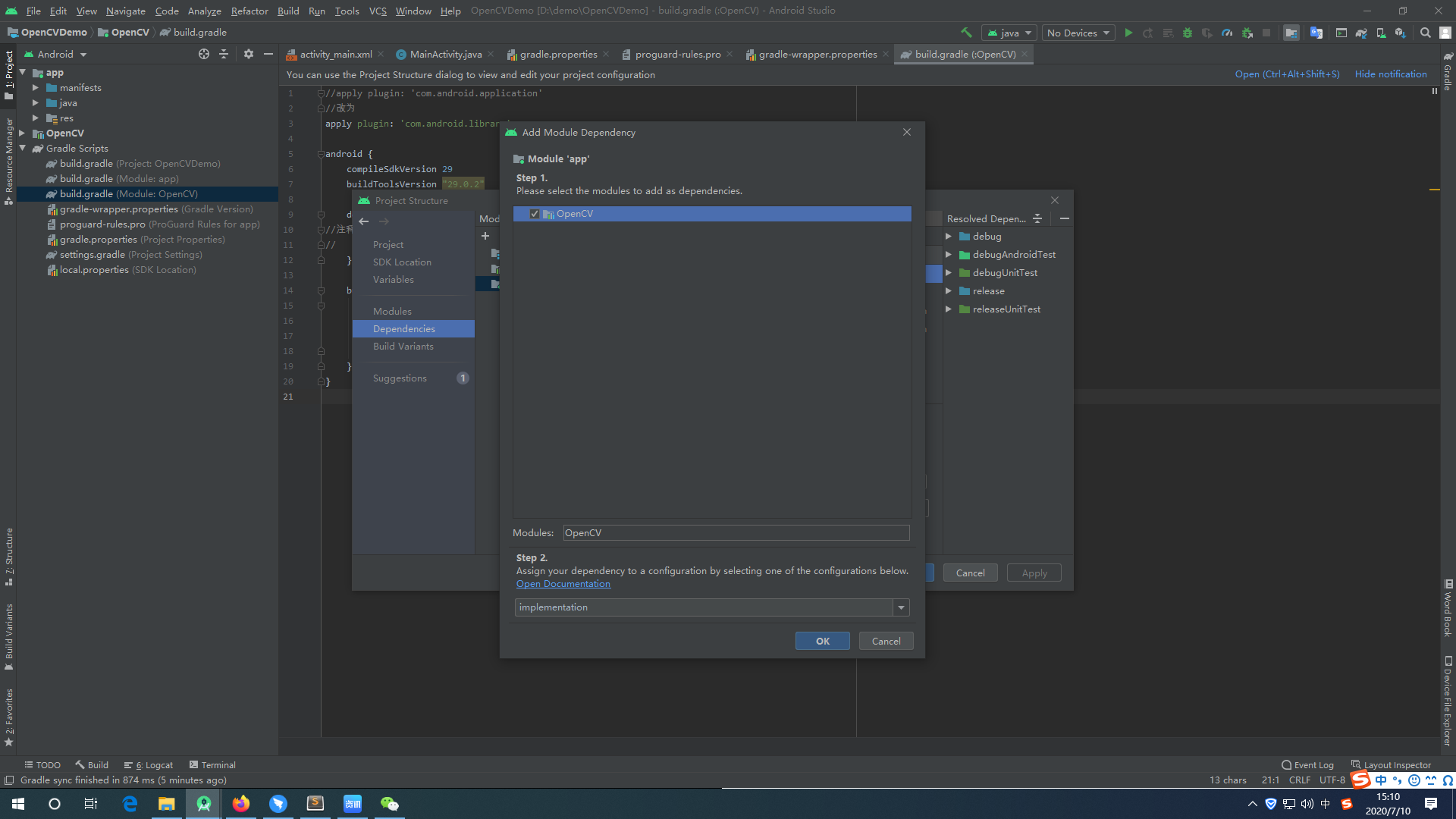Run the app with the green play button
1456x819 pixels.
tap(1129, 33)
